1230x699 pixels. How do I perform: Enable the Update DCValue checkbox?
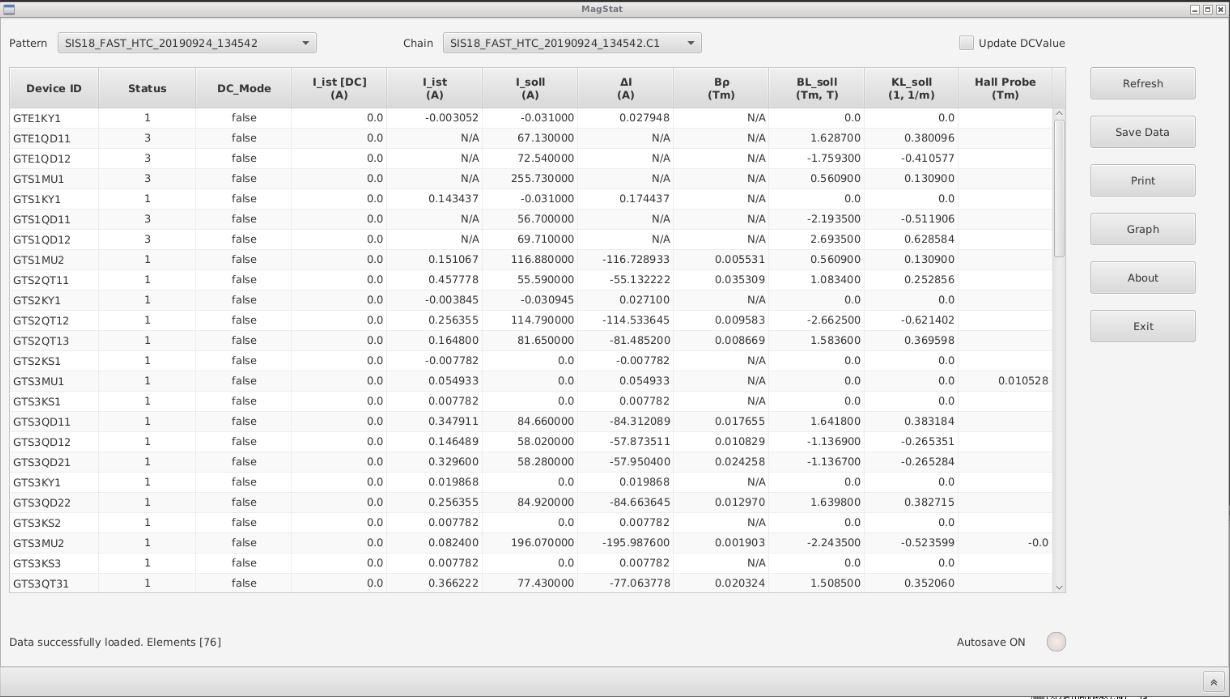pos(966,43)
